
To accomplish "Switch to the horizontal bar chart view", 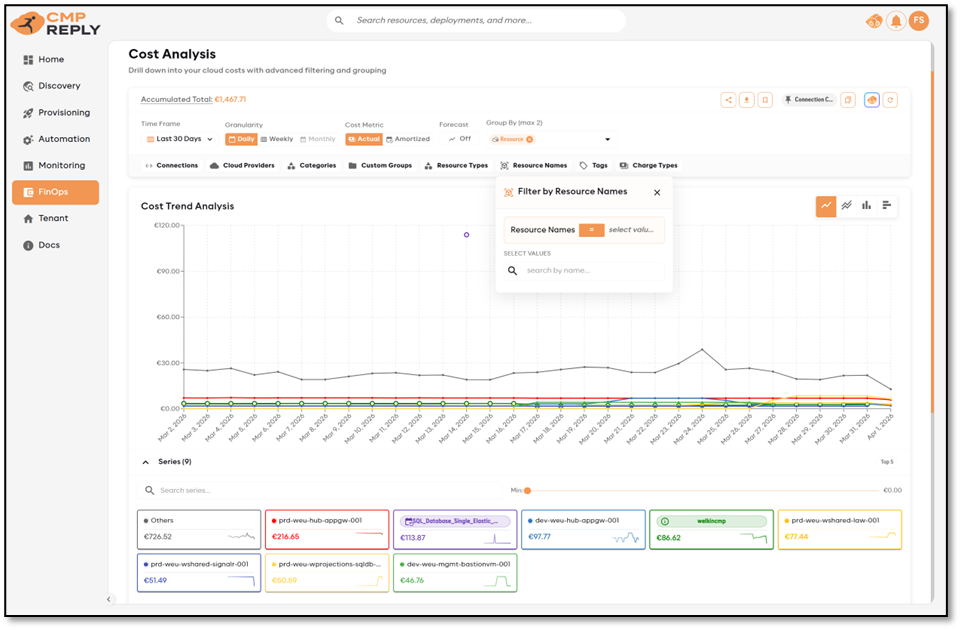I will tap(886, 206).
